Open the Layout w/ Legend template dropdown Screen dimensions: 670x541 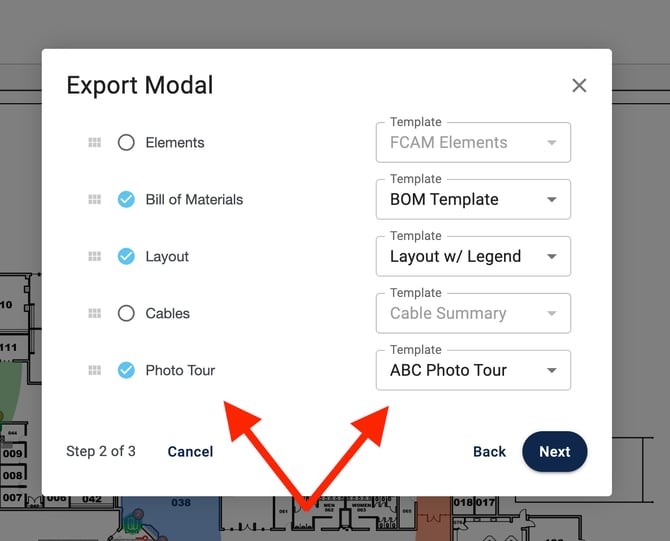(473, 257)
